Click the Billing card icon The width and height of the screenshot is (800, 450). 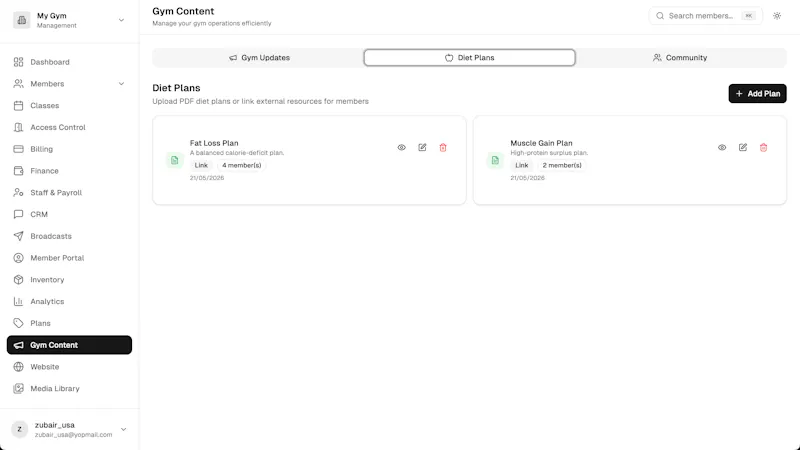pos(18,149)
